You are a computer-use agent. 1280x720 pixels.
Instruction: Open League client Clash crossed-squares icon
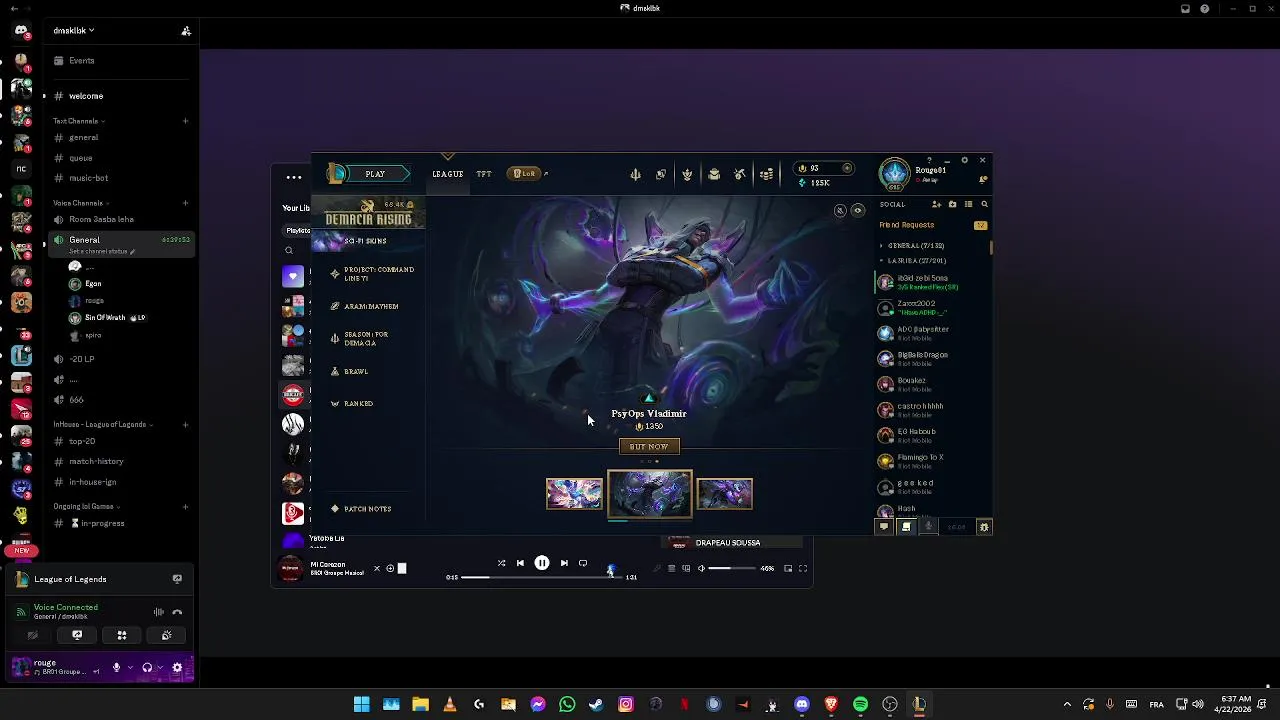pyautogui.click(x=661, y=174)
